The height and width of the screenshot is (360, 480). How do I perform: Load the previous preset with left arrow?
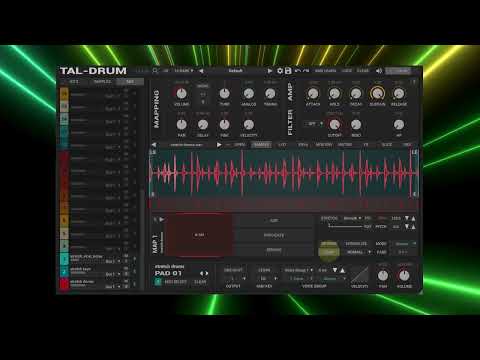pos(201,71)
